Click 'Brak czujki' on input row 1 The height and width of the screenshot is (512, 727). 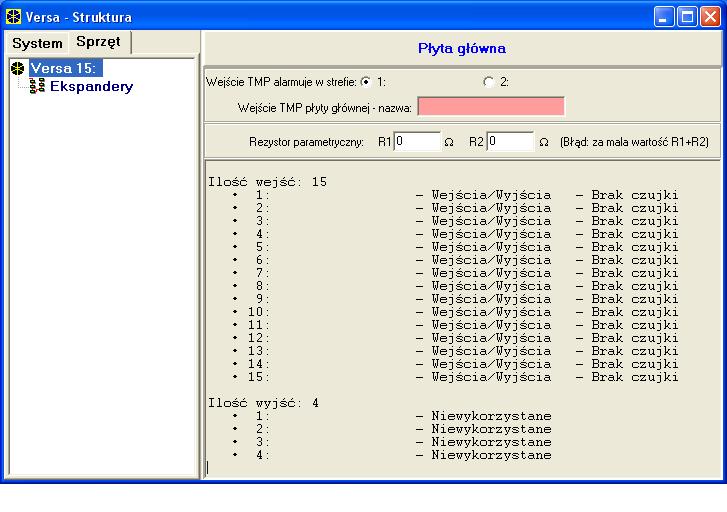634,195
